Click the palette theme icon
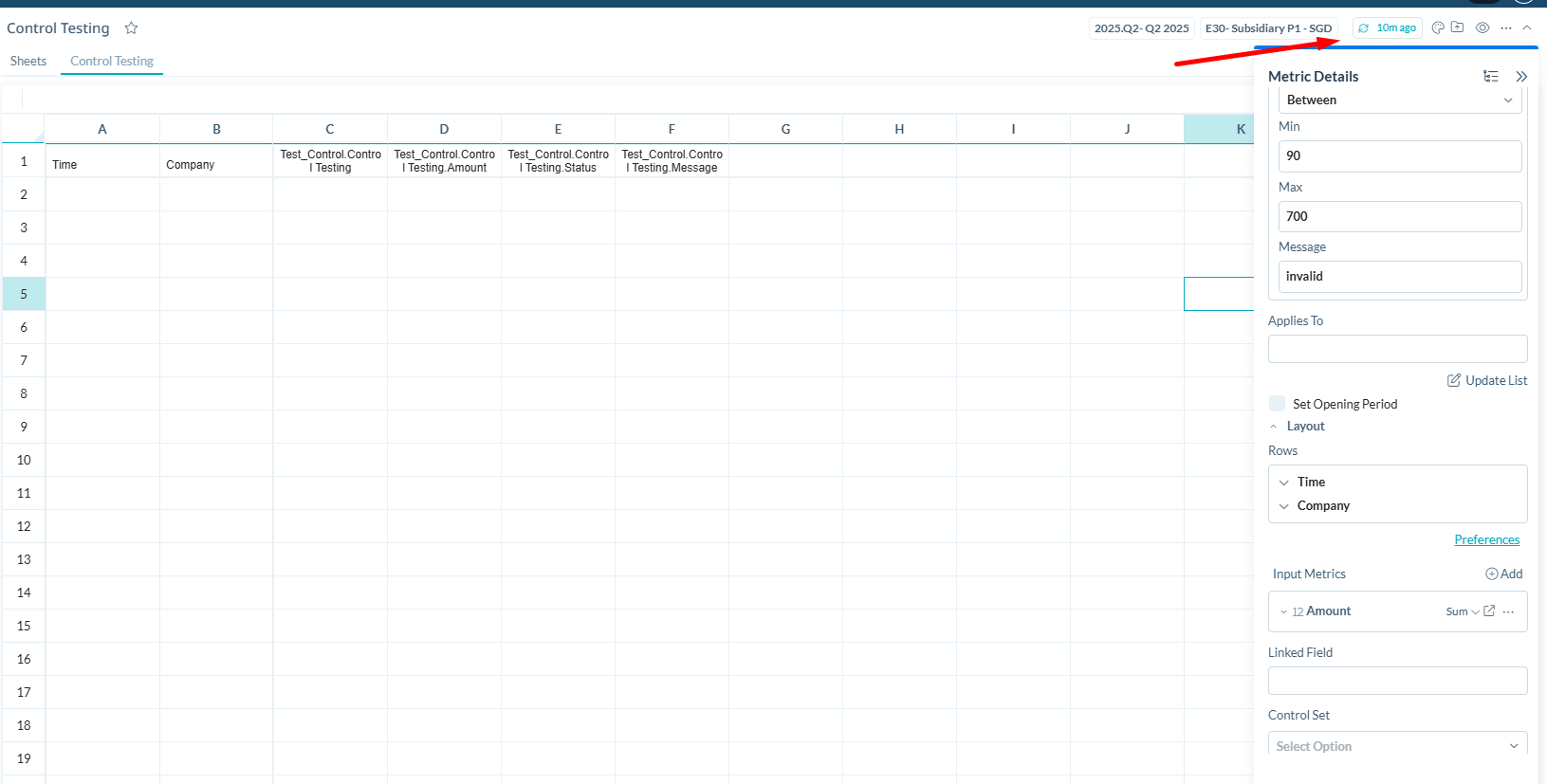 click(x=1438, y=27)
